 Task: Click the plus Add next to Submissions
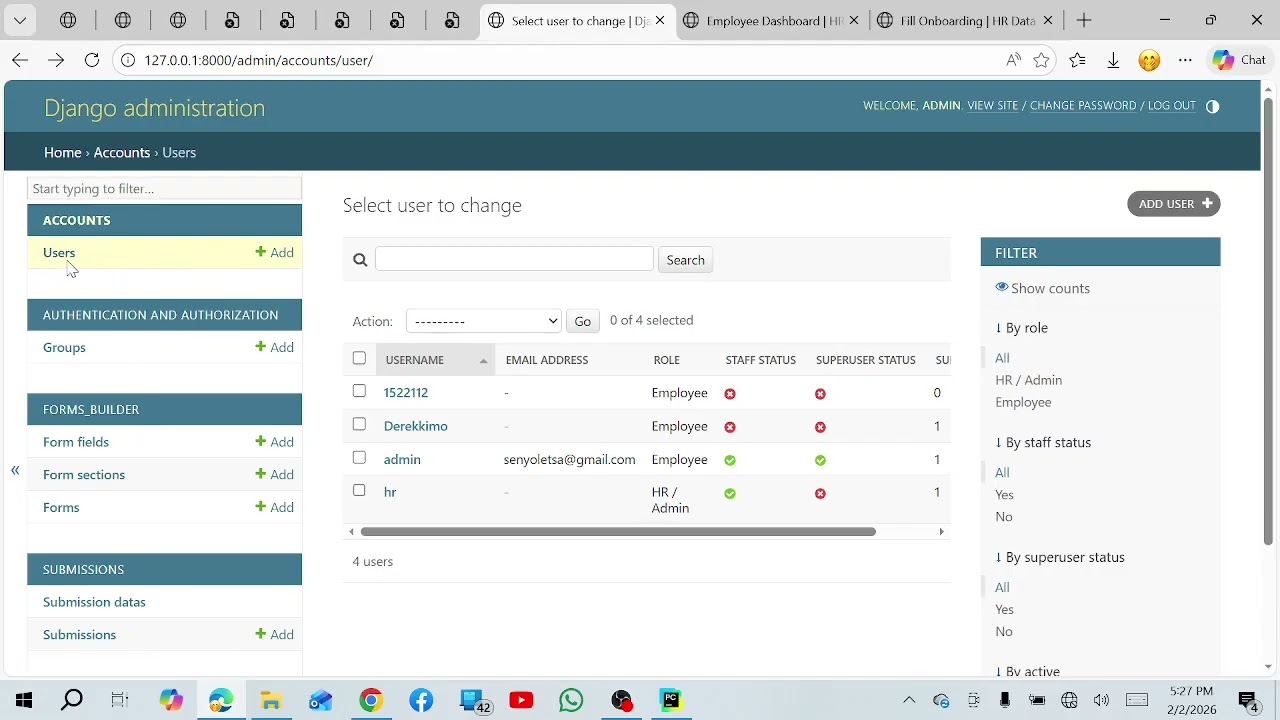coord(275,634)
